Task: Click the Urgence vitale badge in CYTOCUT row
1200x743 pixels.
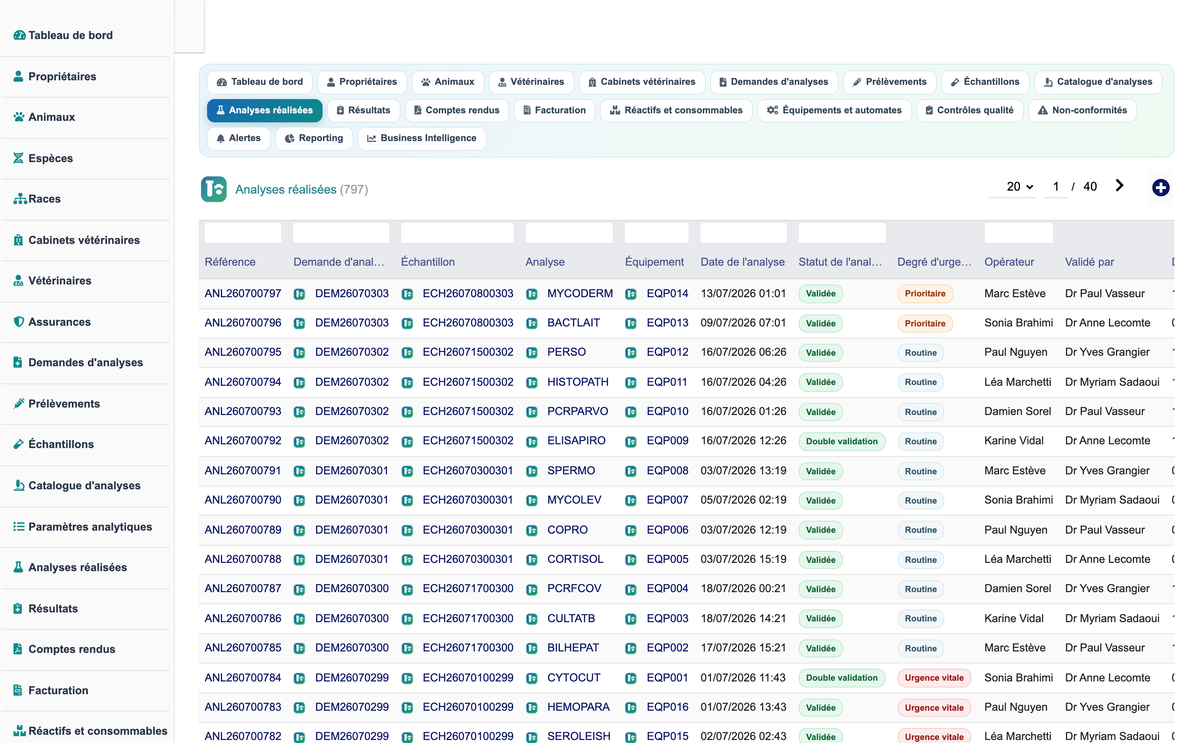Action: pyautogui.click(x=934, y=678)
